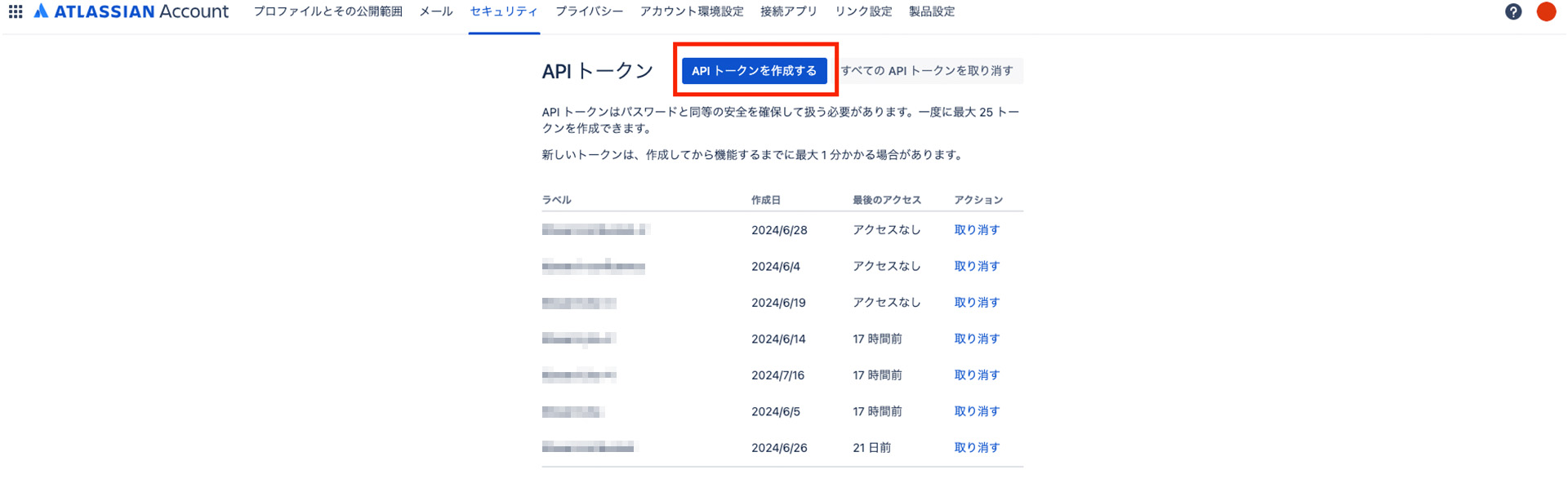This screenshot has width=1568, height=492.
Task: Revoke the token created 2024/7/16
Action: [977, 375]
